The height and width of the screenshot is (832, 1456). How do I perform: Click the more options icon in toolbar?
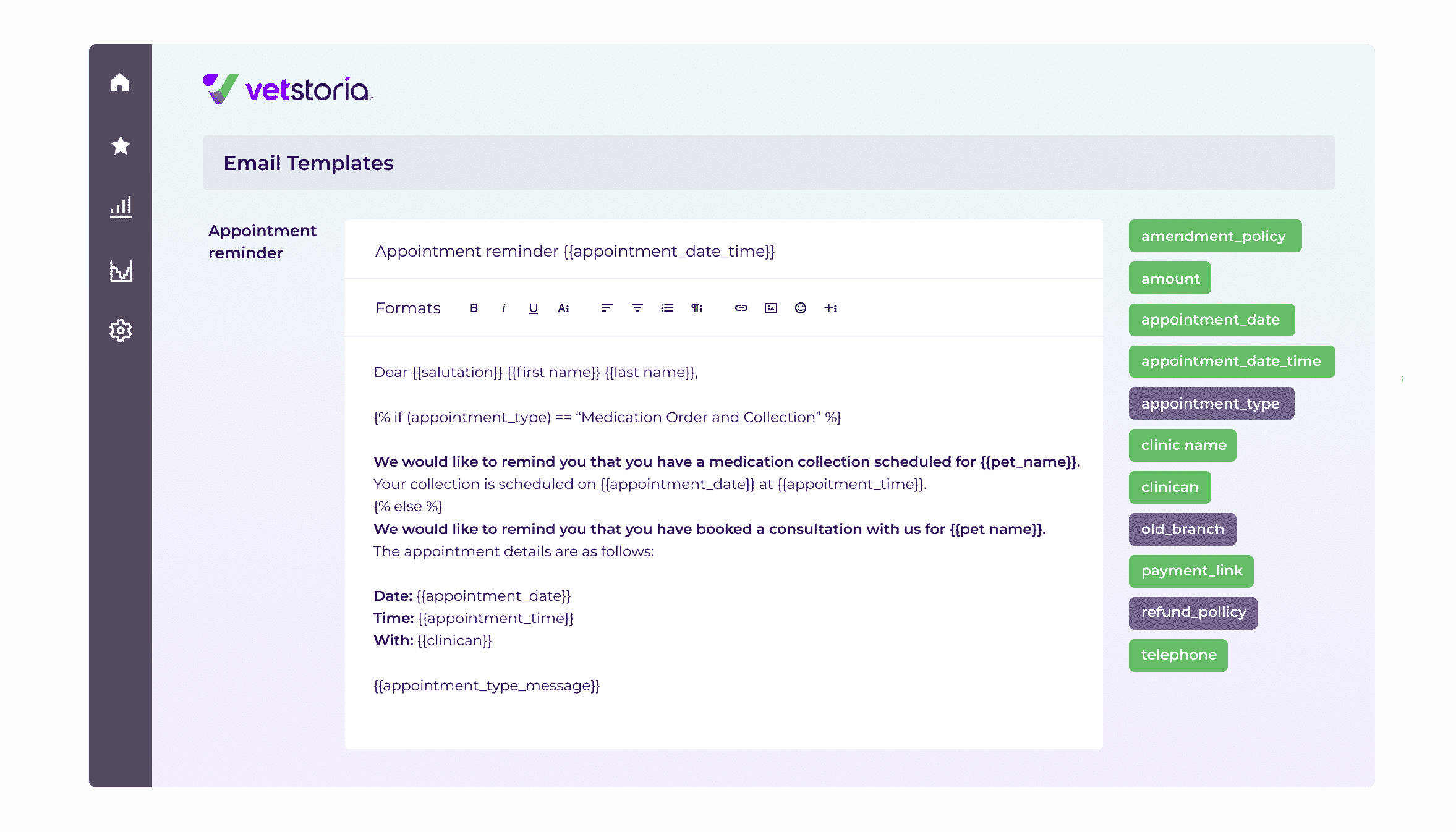(831, 308)
